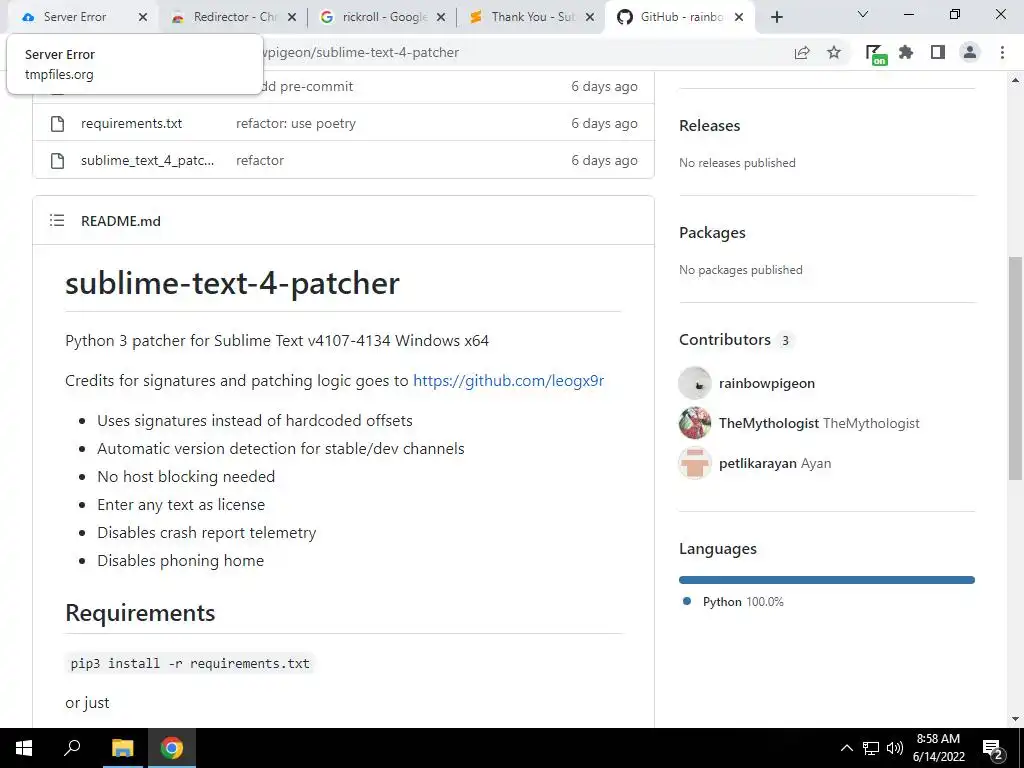This screenshot has height=768, width=1024.
Task: Click the README.md heading label
Action: [x=121, y=221]
